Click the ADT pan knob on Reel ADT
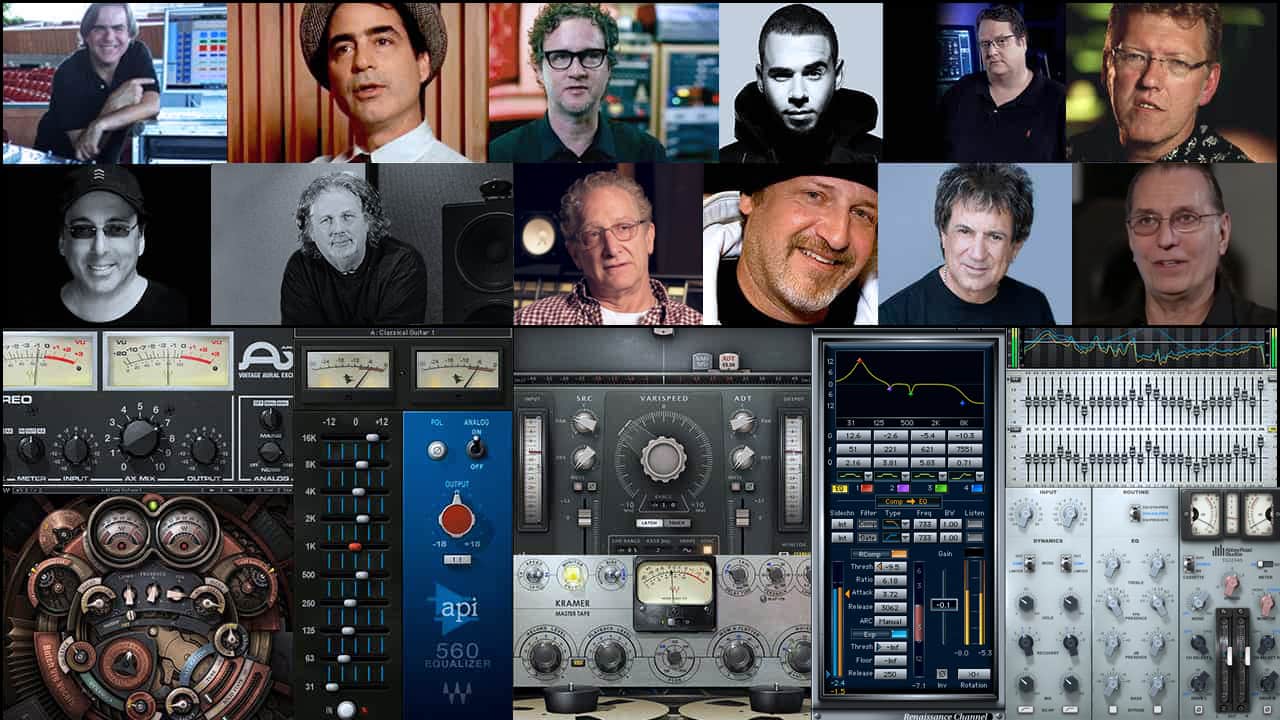Image resolution: width=1280 pixels, height=720 pixels. pos(742,422)
